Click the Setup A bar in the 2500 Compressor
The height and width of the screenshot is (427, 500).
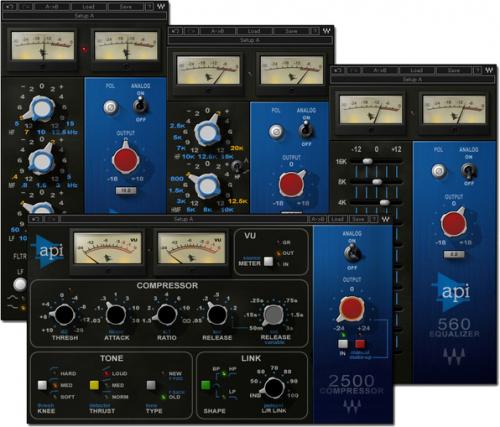184,219
